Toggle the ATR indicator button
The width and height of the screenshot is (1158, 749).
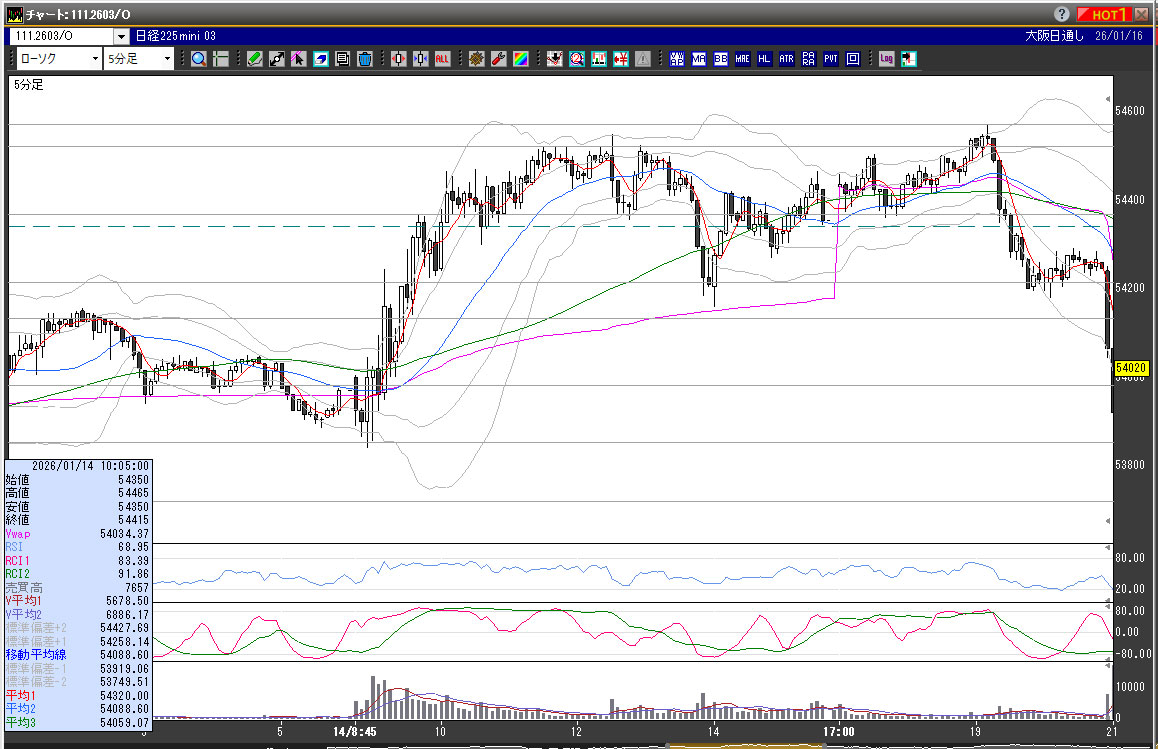786,59
